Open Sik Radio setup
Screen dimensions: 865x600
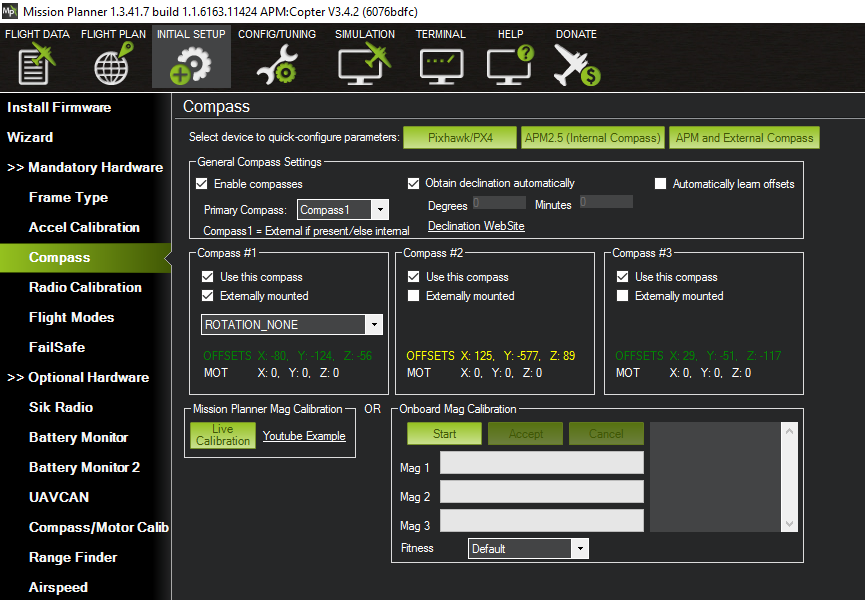(61, 407)
